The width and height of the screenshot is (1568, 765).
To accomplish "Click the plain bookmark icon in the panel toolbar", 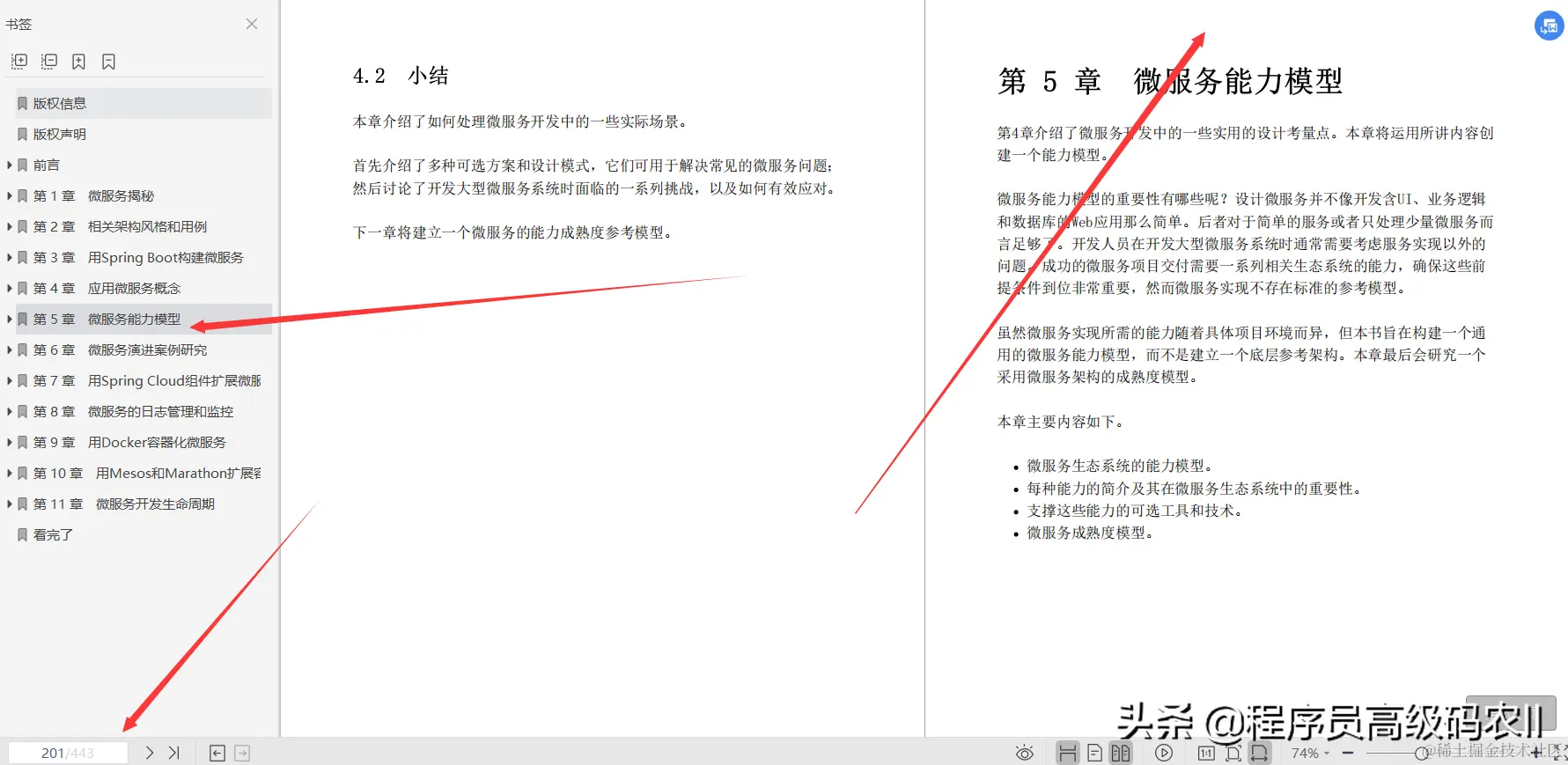I will tap(108, 61).
